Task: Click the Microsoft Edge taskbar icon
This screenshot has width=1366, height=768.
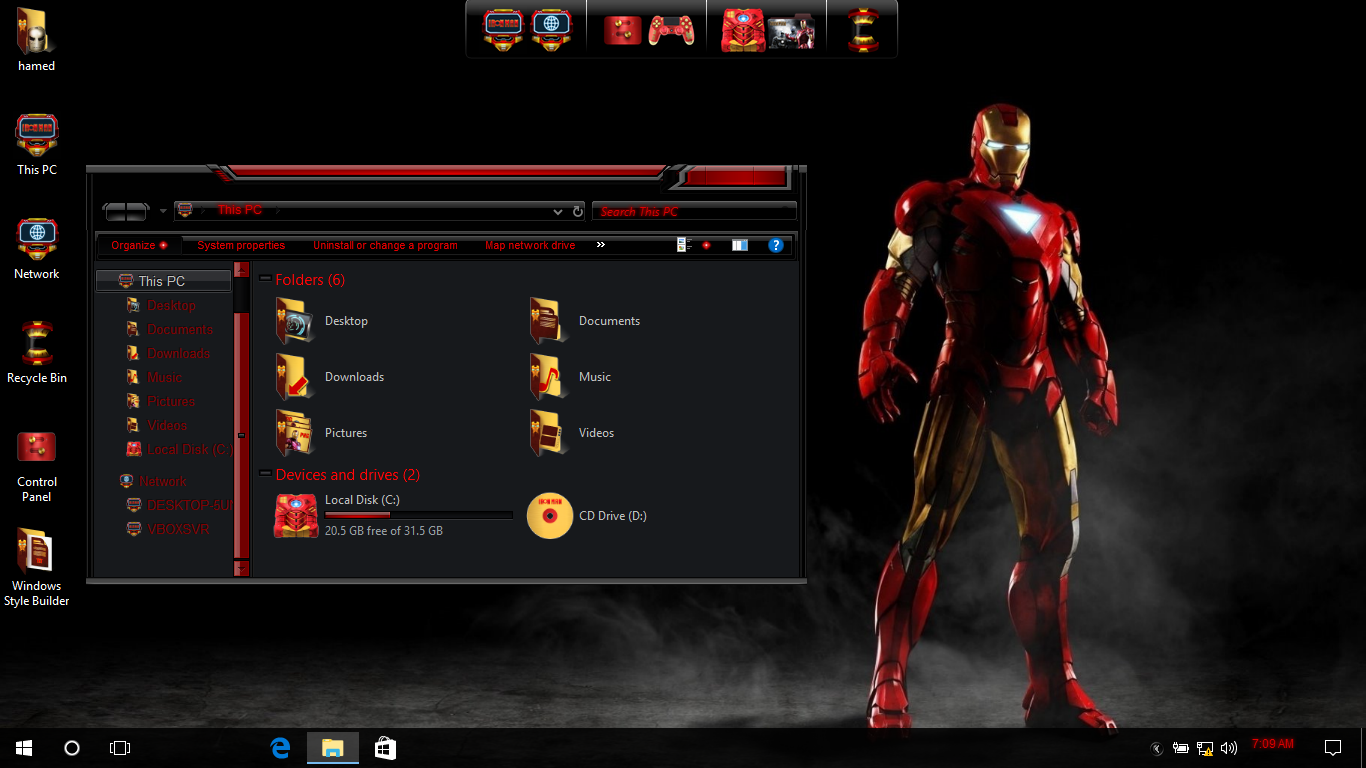Action: (281, 748)
